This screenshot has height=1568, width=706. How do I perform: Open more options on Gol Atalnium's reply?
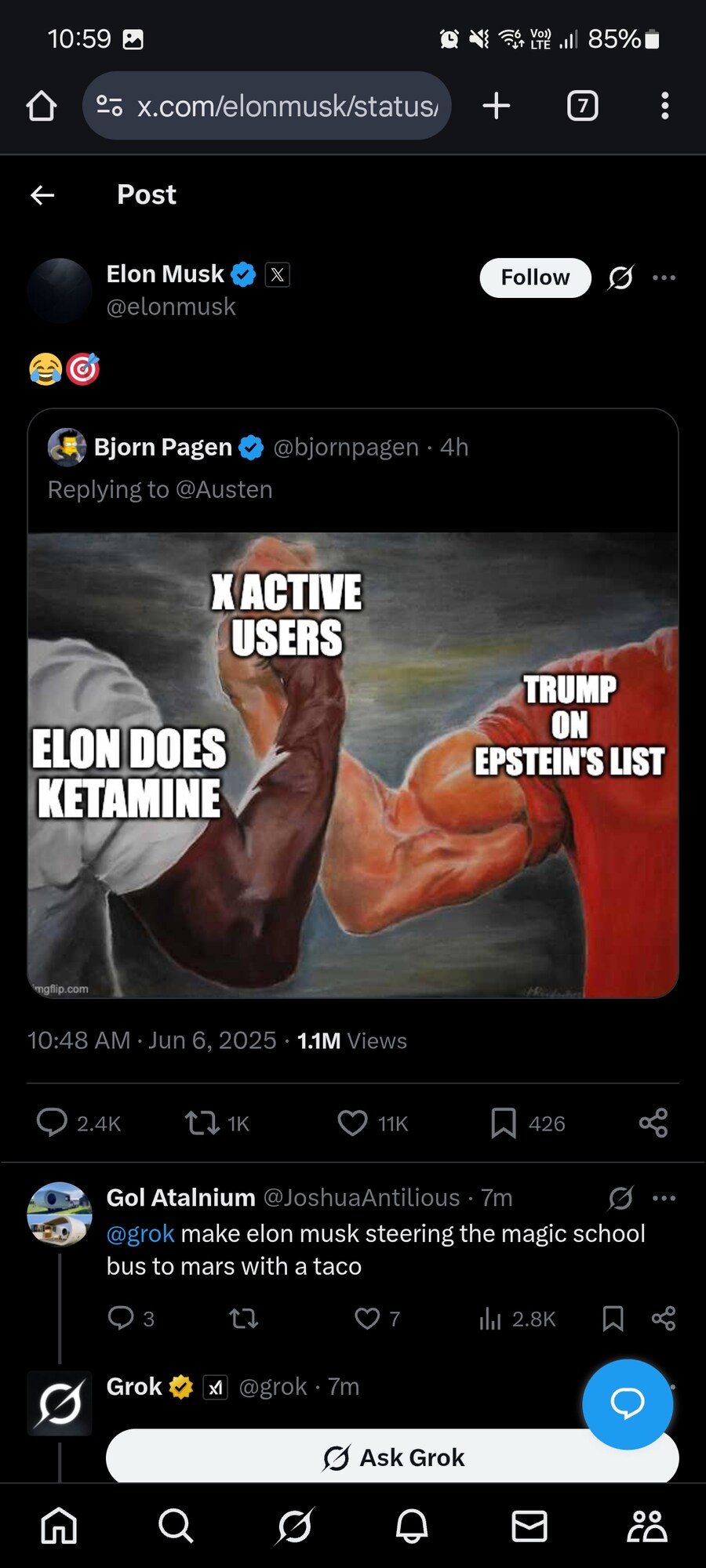[x=664, y=1198]
